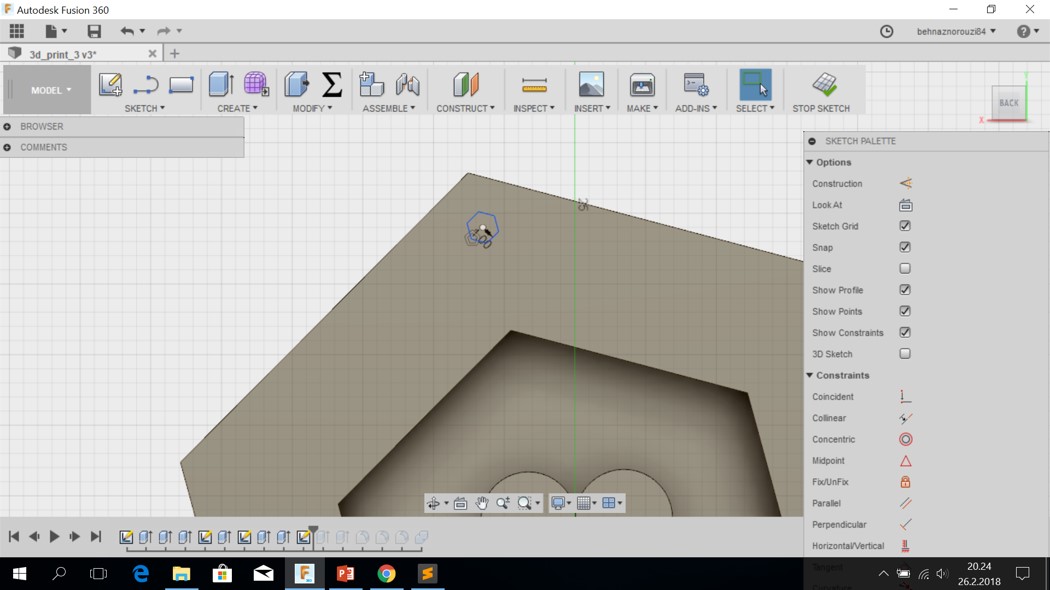Viewport: 1050px width, 590px height.
Task: Expand the COMMENTS panel
Action: tap(7, 147)
